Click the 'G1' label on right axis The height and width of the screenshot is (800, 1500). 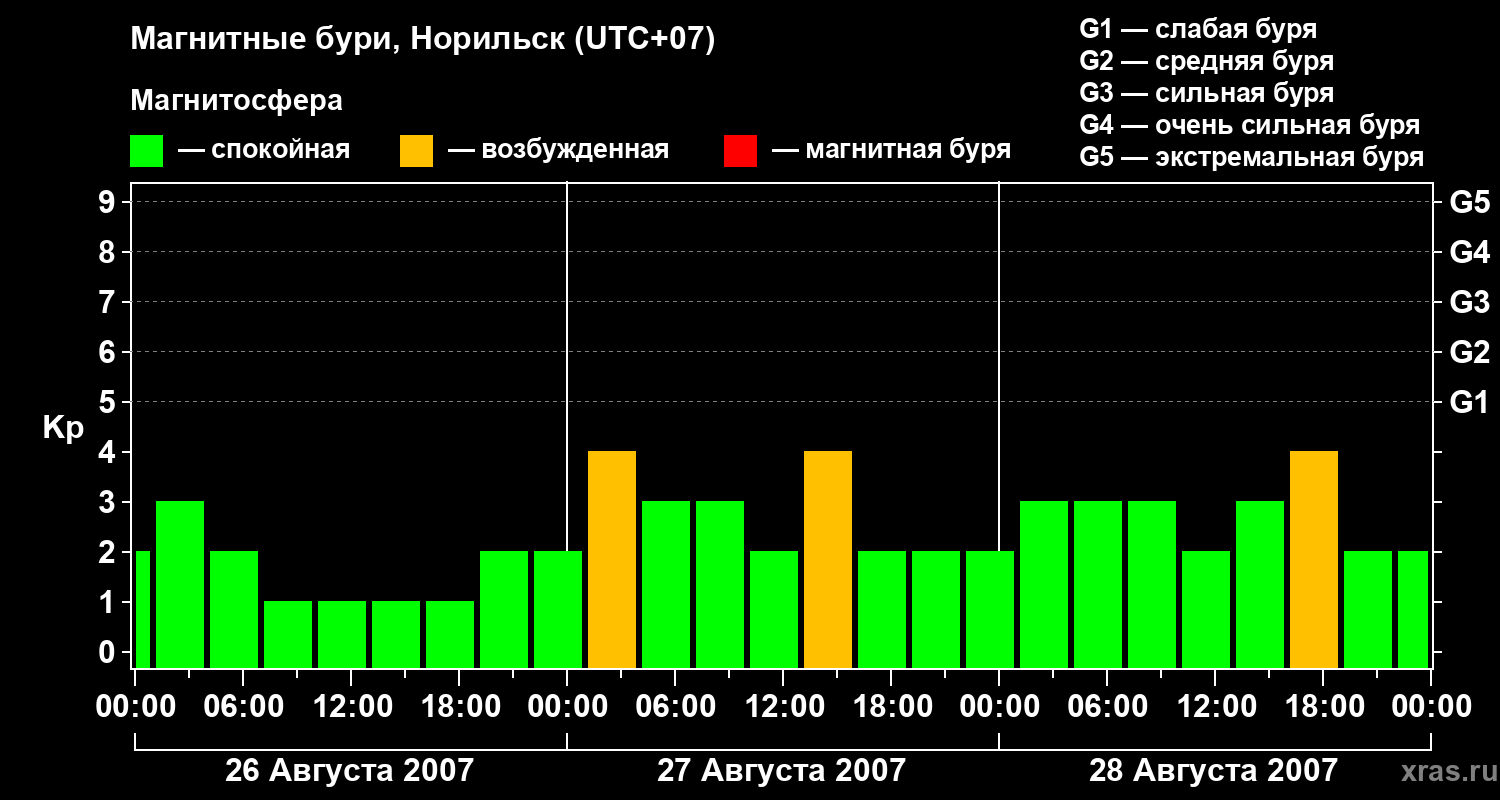(1469, 402)
